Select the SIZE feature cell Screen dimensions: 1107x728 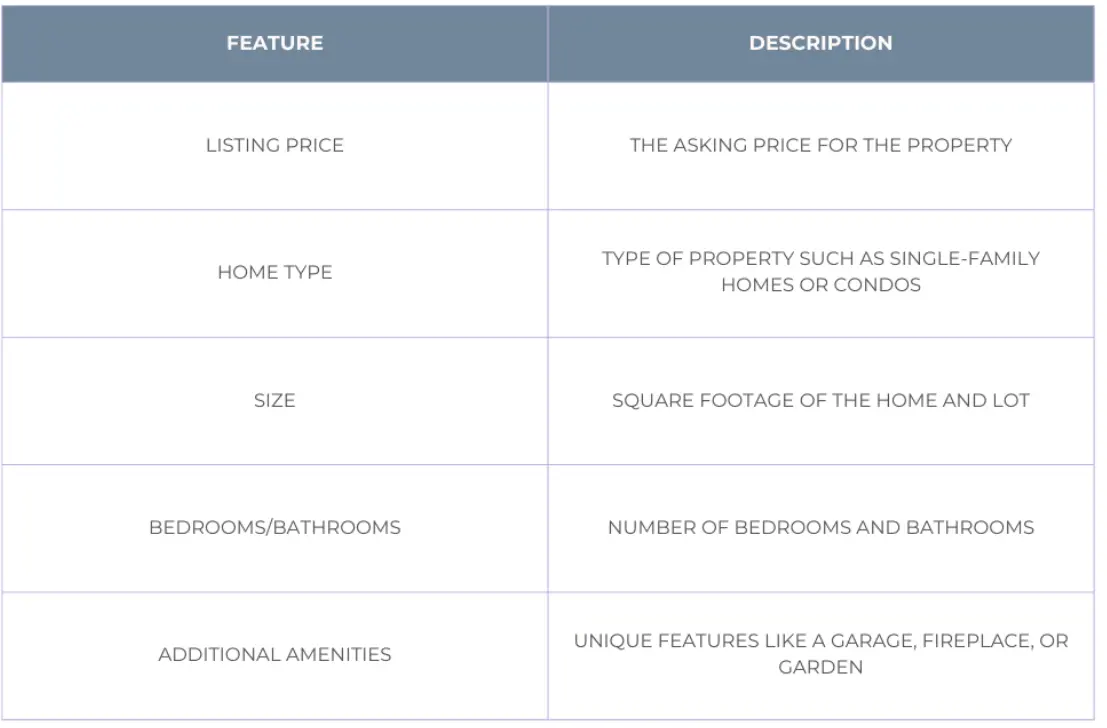pyautogui.click(x=274, y=400)
